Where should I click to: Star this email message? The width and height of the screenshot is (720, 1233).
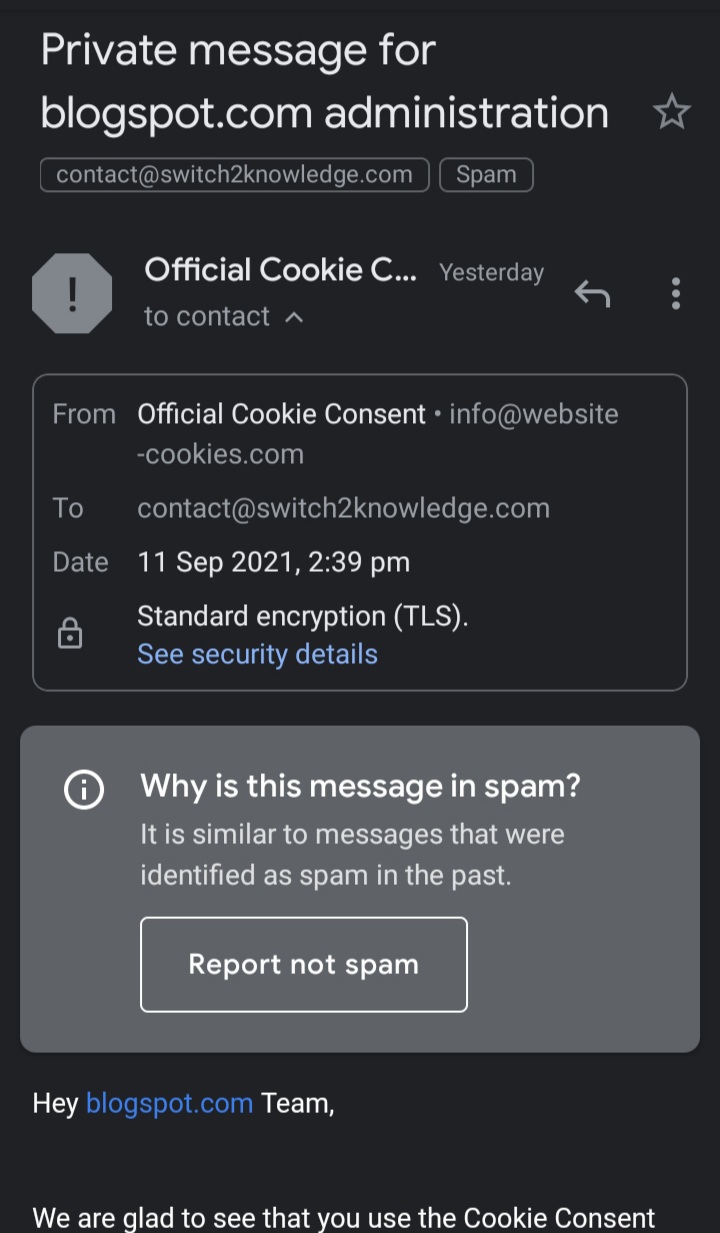[671, 112]
